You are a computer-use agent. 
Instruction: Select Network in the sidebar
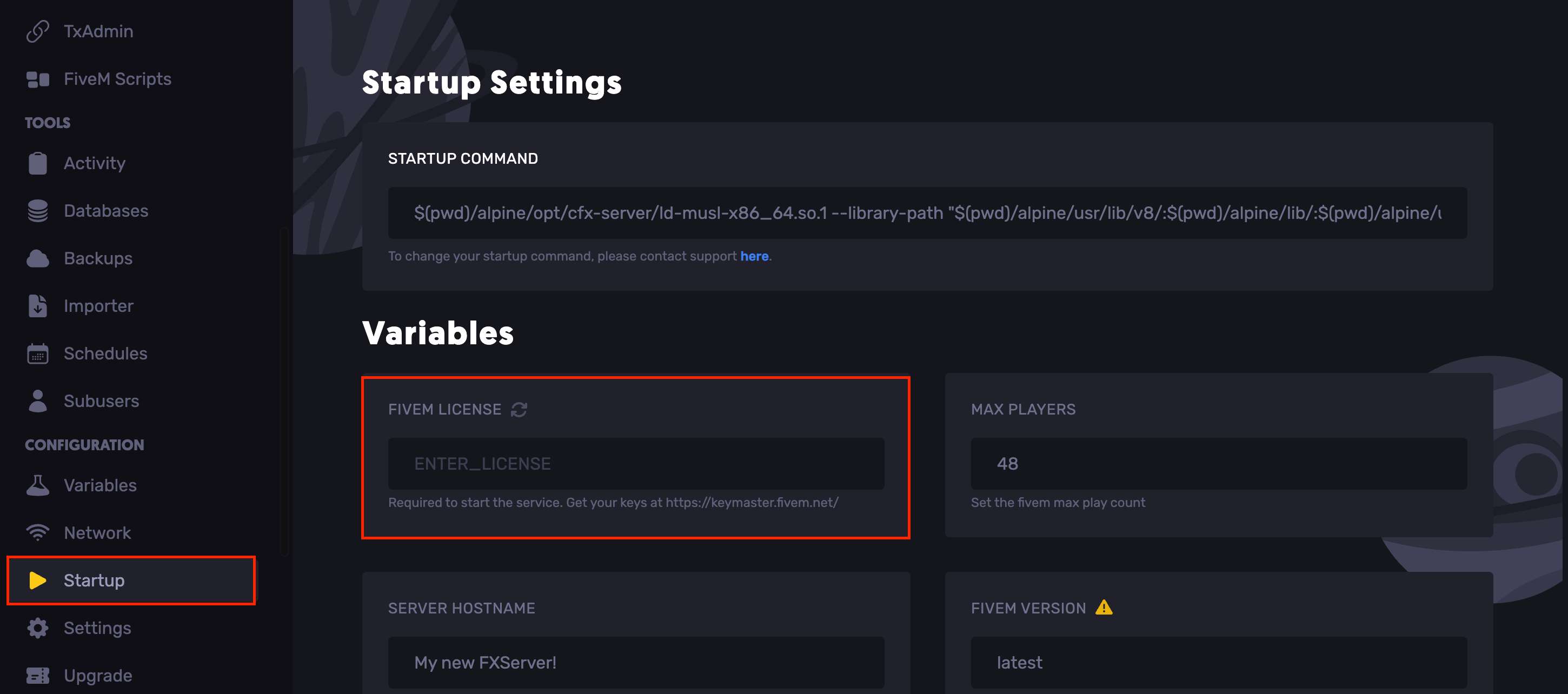(97, 533)
